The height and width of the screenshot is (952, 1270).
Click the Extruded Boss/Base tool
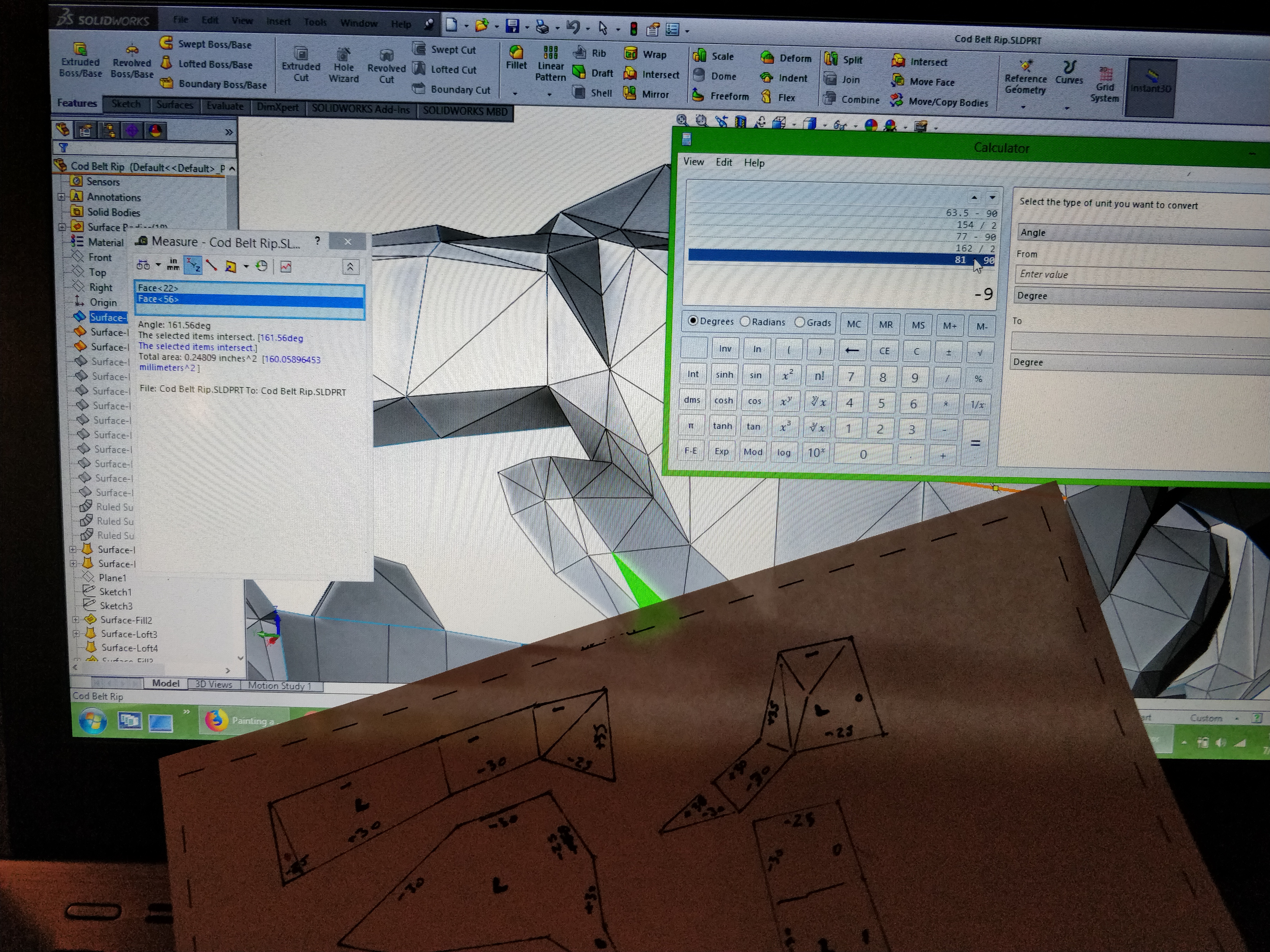(80, 60)
